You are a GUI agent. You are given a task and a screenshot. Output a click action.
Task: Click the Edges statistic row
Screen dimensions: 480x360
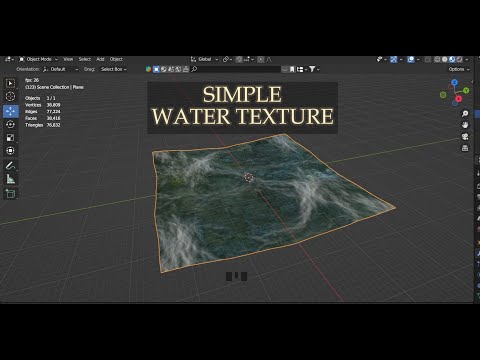pyautogui.click(x=43, y=111)
